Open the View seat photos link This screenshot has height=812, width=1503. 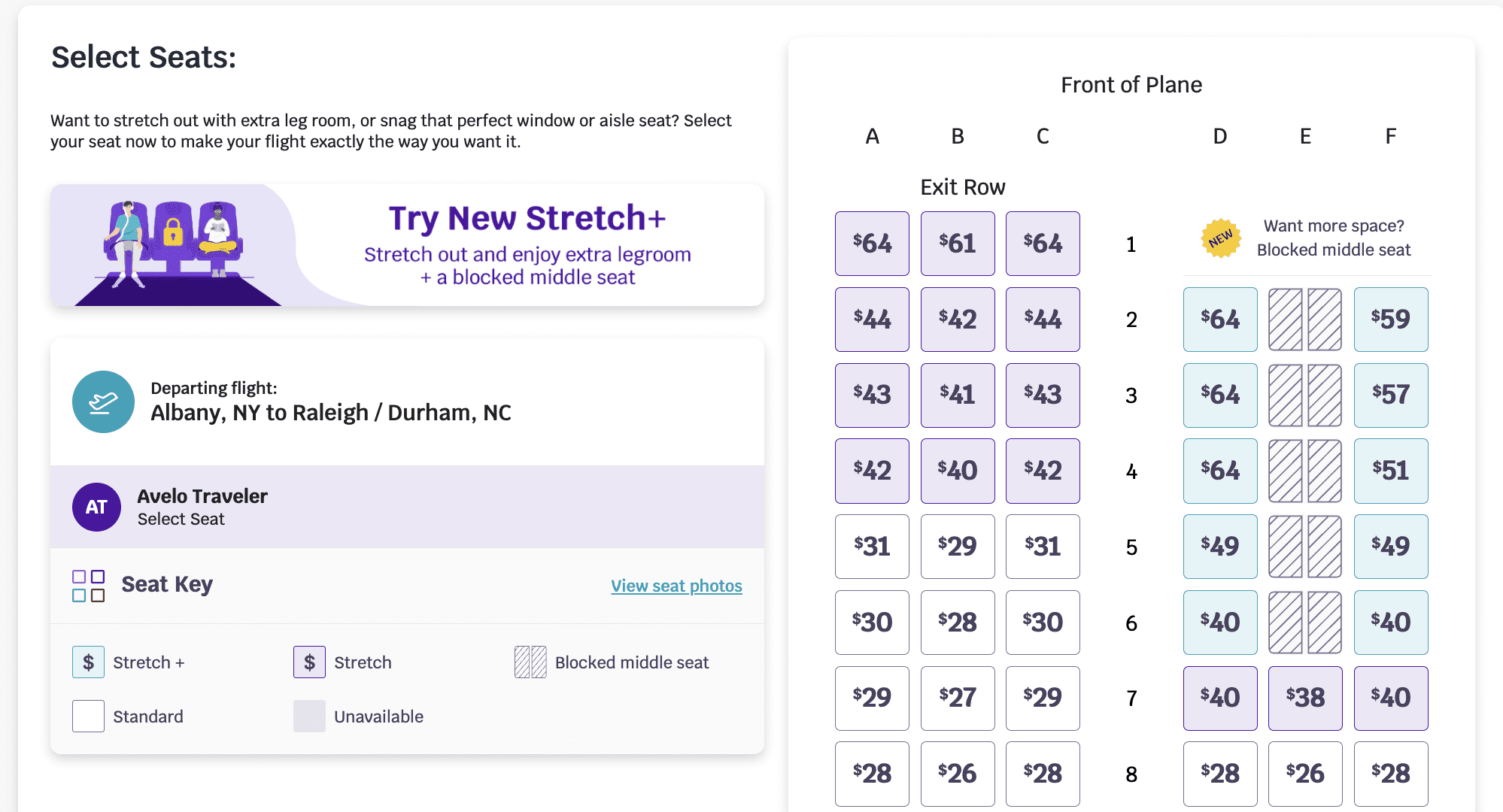click(x=676, y=586)
